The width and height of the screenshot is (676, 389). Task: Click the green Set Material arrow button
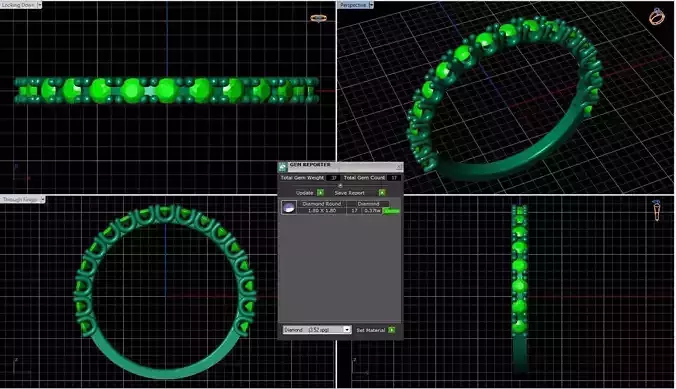tap(391, 330)
